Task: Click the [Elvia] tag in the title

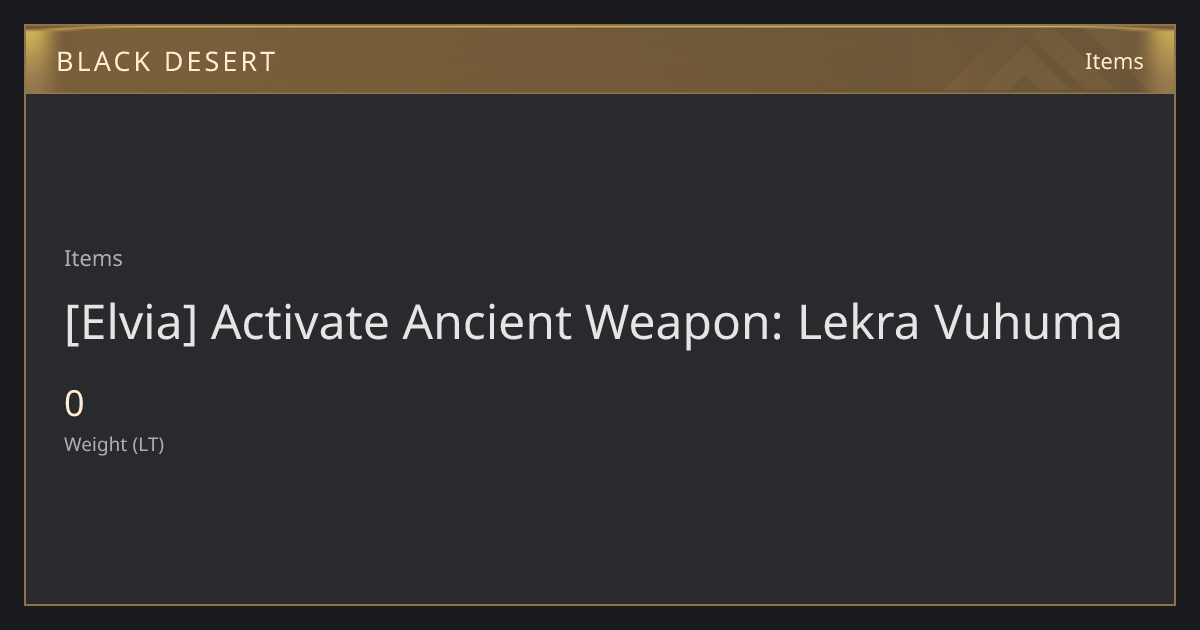Action: [130, 322]
